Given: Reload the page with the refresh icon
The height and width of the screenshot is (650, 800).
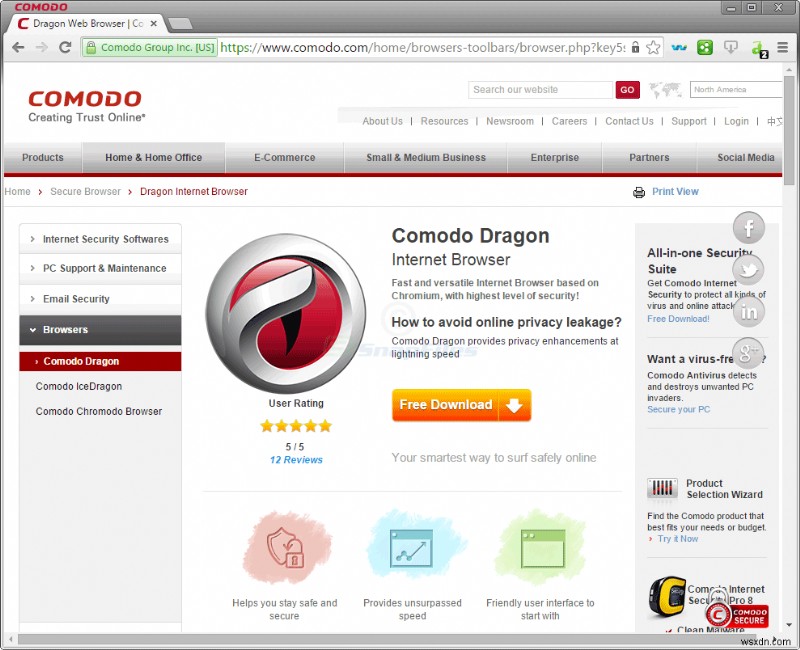Looking at the screenshot, I should [65, 47].
